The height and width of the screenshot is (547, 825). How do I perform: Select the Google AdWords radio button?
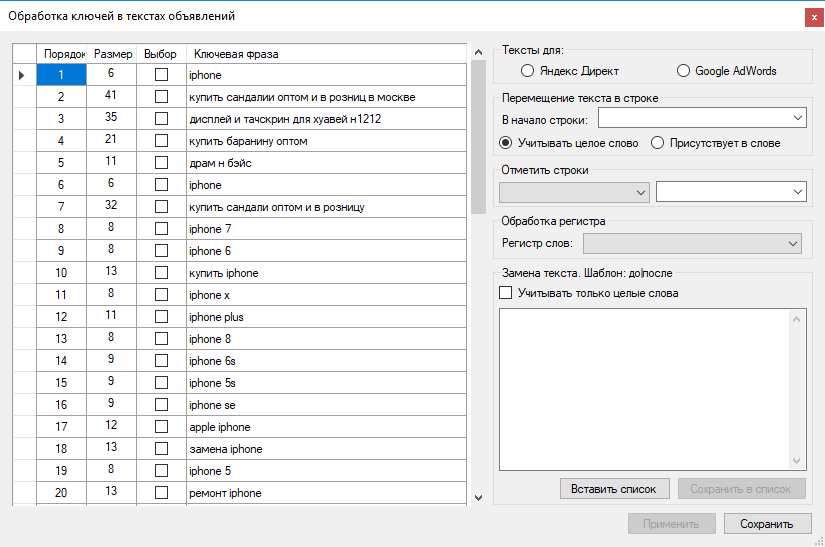click(684, 71)
